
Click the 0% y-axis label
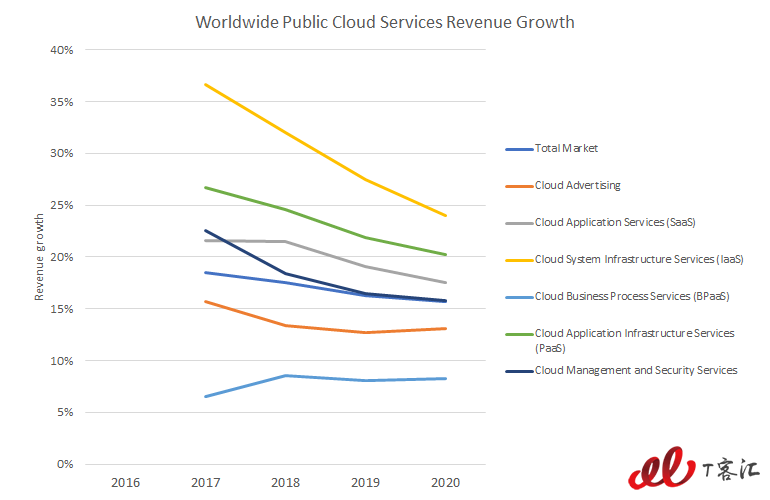(x=65, y=464)
